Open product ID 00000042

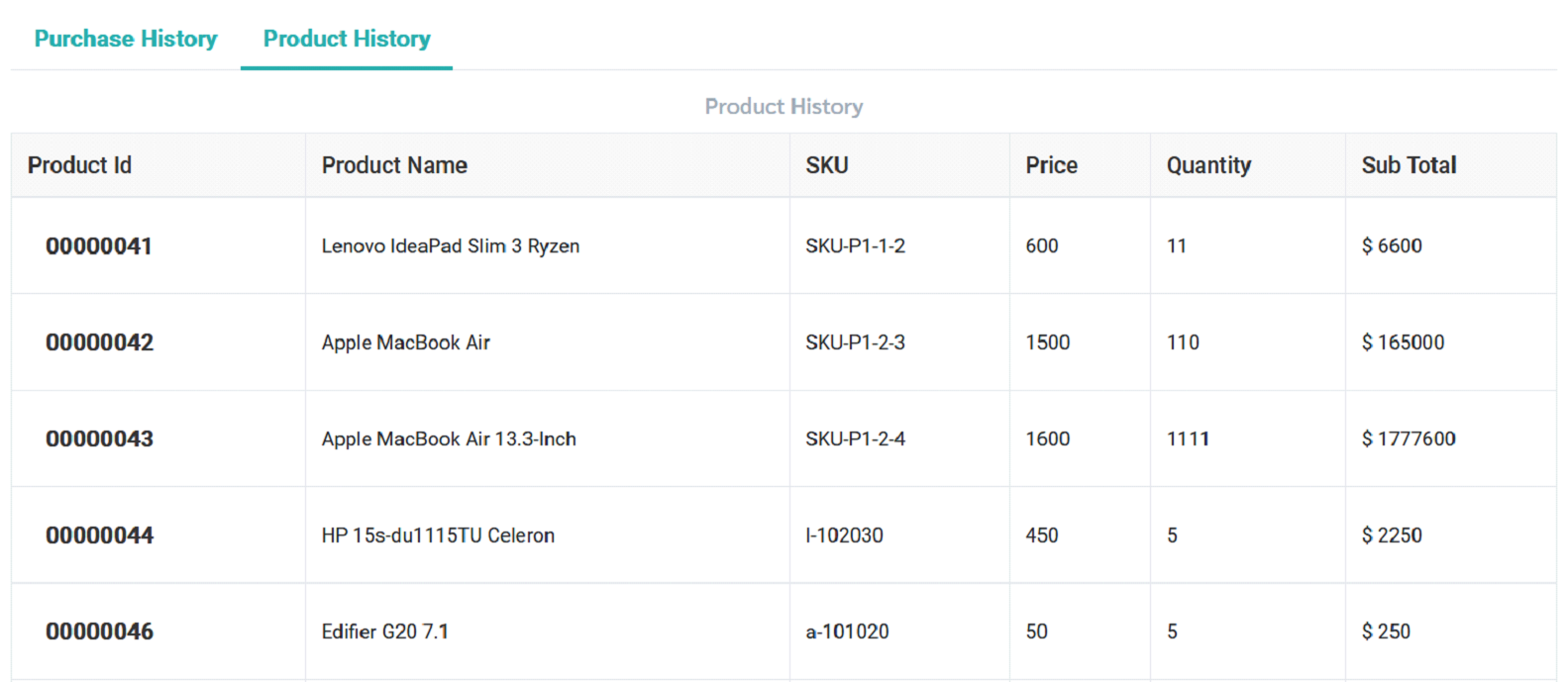pos(99,342)
